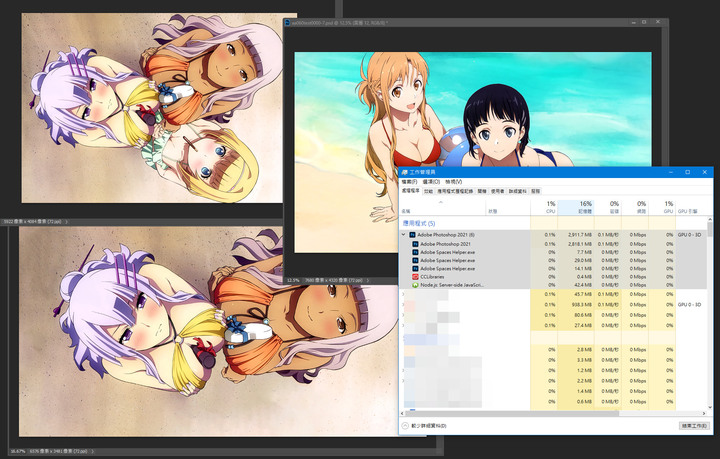This screenshot has height=459, width=720.
Task: Click the horizontal scrollbar left arrow in Task Manager
Action: (x=403, y=413)
